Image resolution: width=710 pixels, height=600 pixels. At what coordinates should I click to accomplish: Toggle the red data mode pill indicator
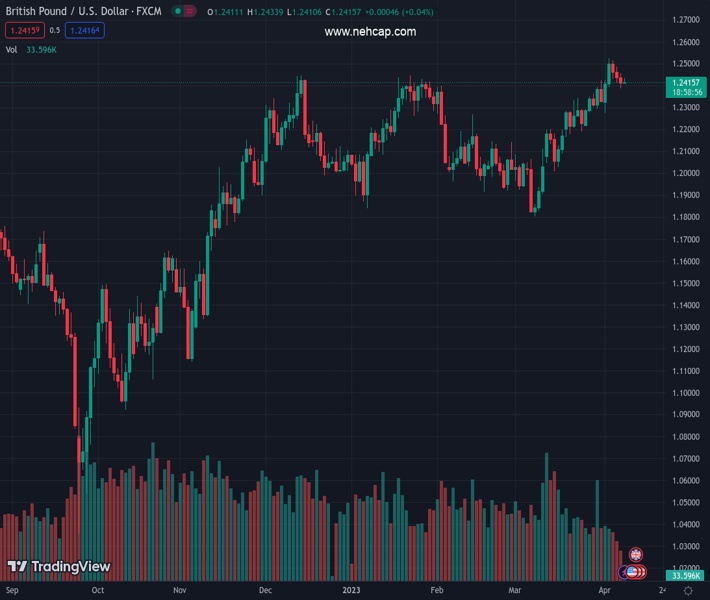coord(190,12)
